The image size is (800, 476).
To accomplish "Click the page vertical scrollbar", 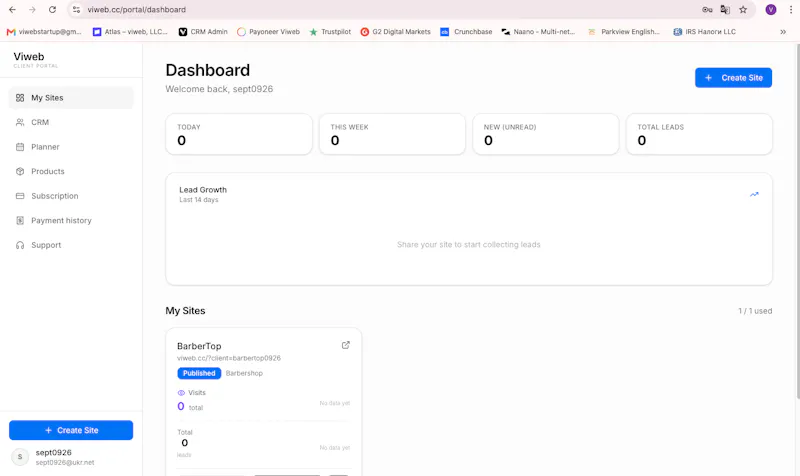I will (797, 220).
